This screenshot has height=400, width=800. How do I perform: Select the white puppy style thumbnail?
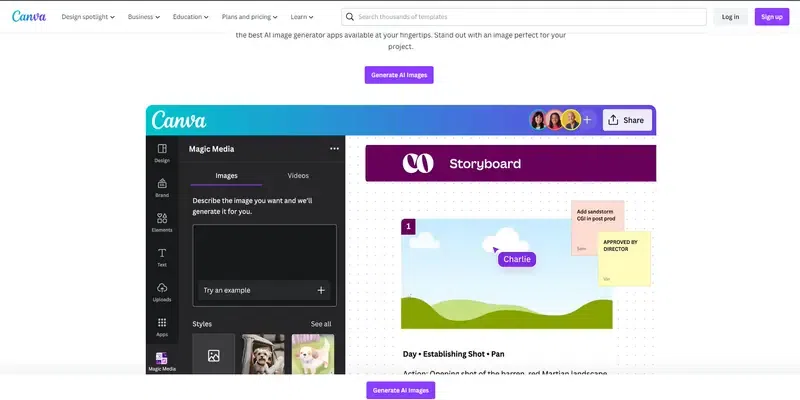(x=313, y=355)
